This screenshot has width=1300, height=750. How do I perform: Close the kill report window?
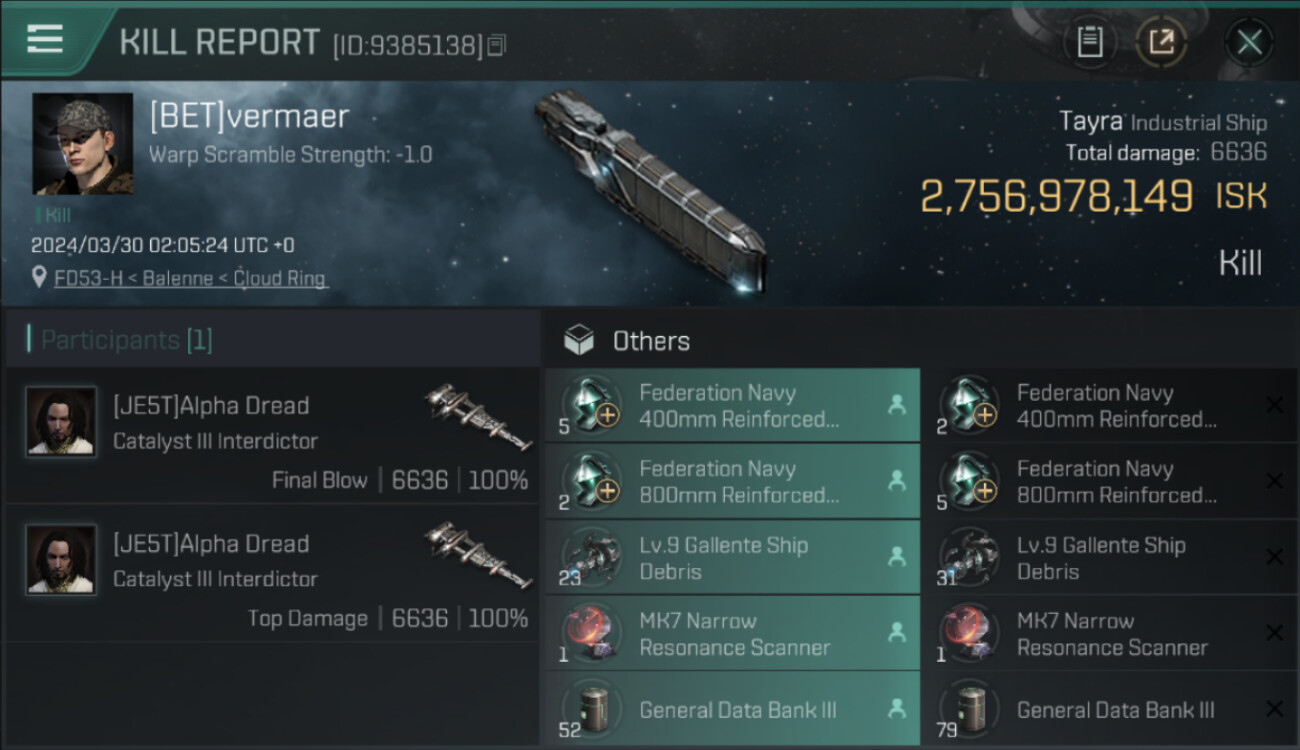click(x=1249, y=42)
